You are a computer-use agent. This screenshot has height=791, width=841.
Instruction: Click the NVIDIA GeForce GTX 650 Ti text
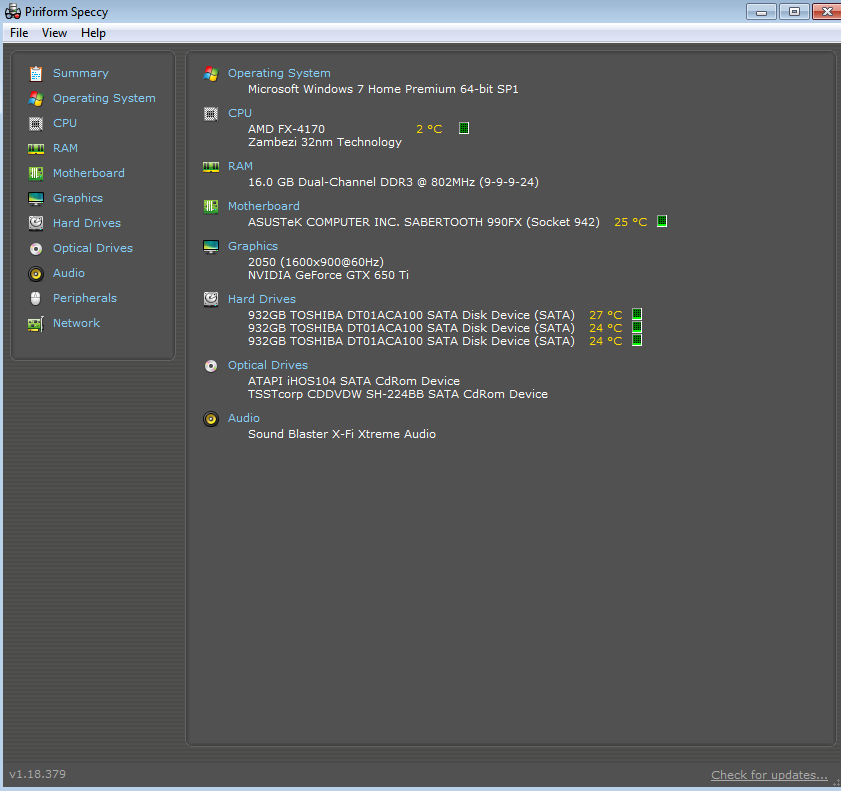coord(328,275)
